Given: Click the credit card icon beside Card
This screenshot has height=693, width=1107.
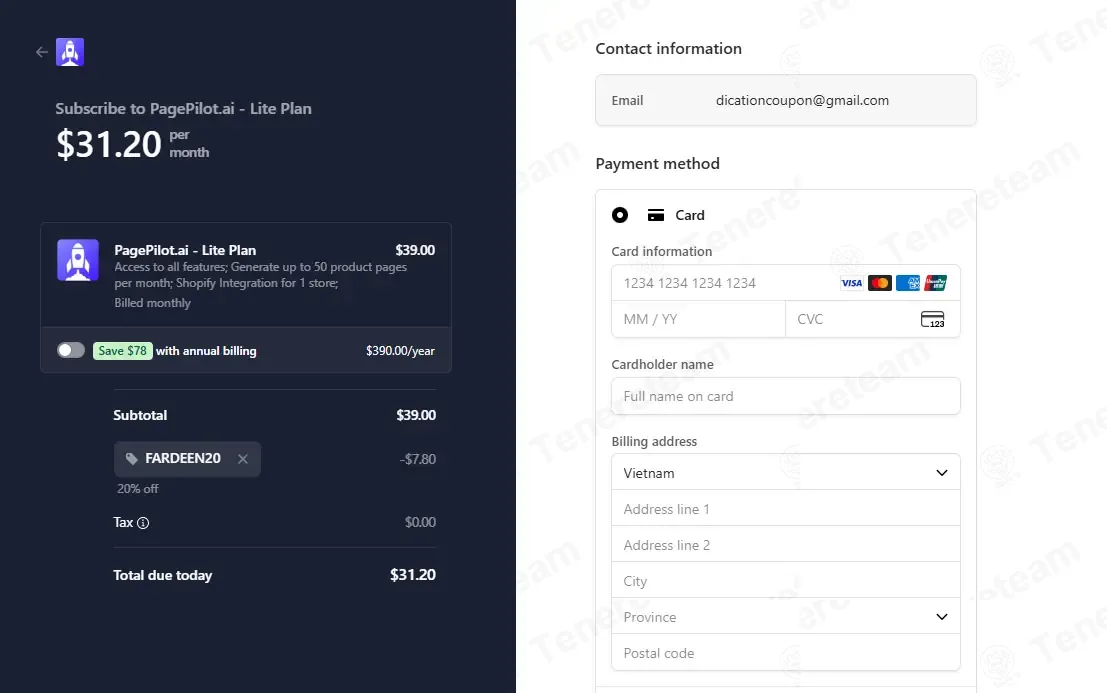Looking at the screenshot, I should tap(656, 215).
